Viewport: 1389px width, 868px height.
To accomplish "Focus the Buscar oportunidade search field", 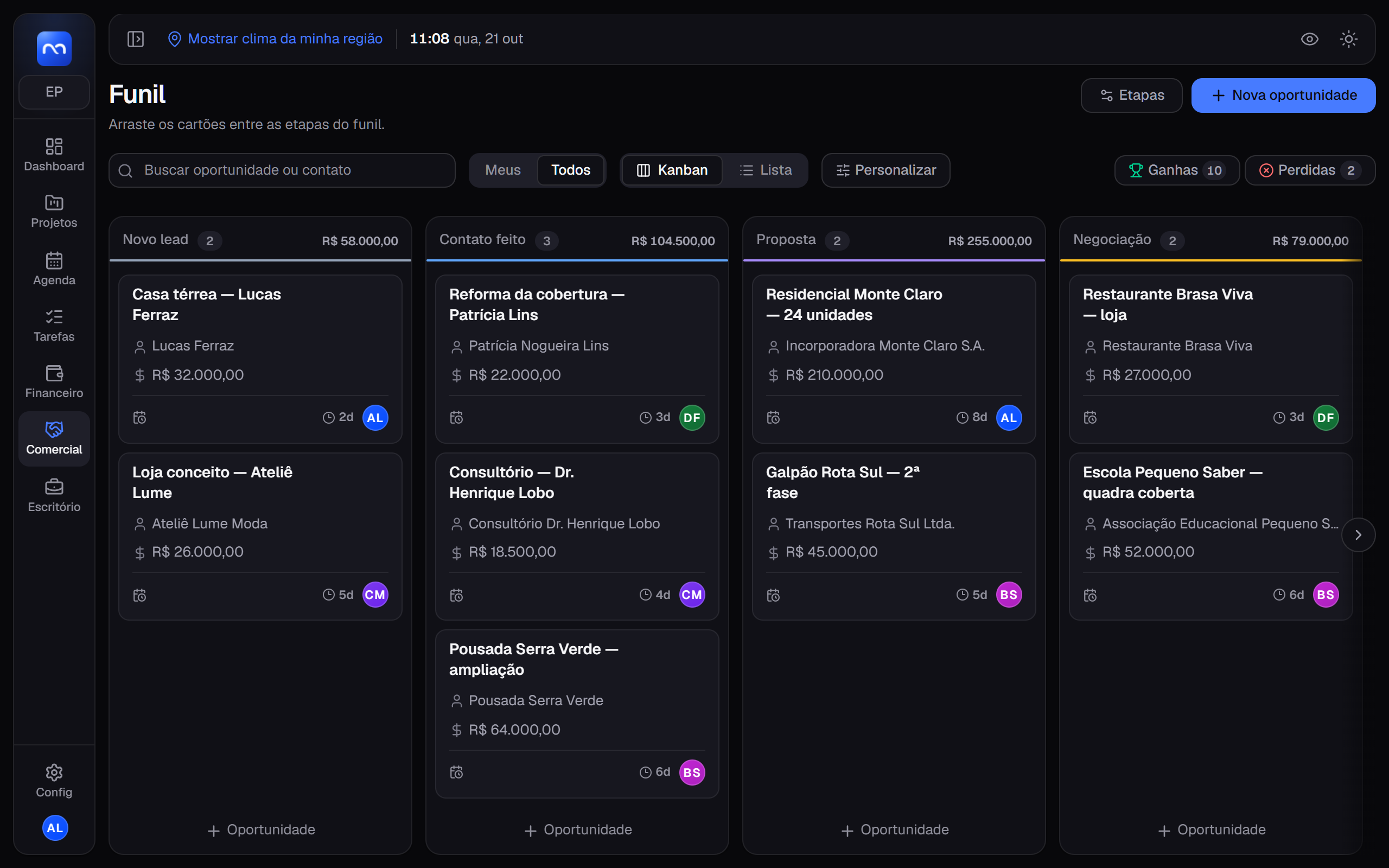I will coord(282,170).
